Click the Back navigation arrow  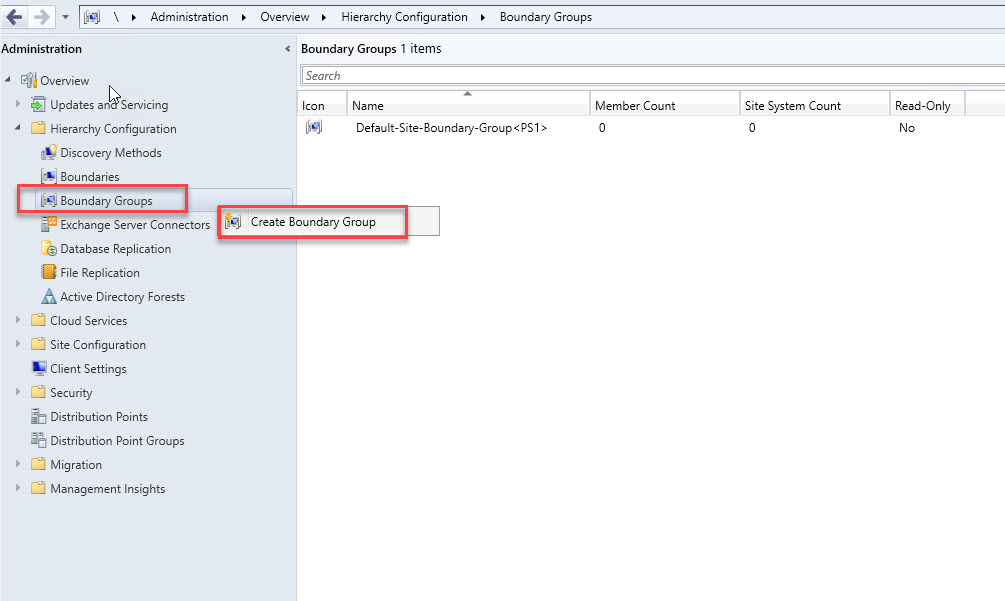point(14,17)
